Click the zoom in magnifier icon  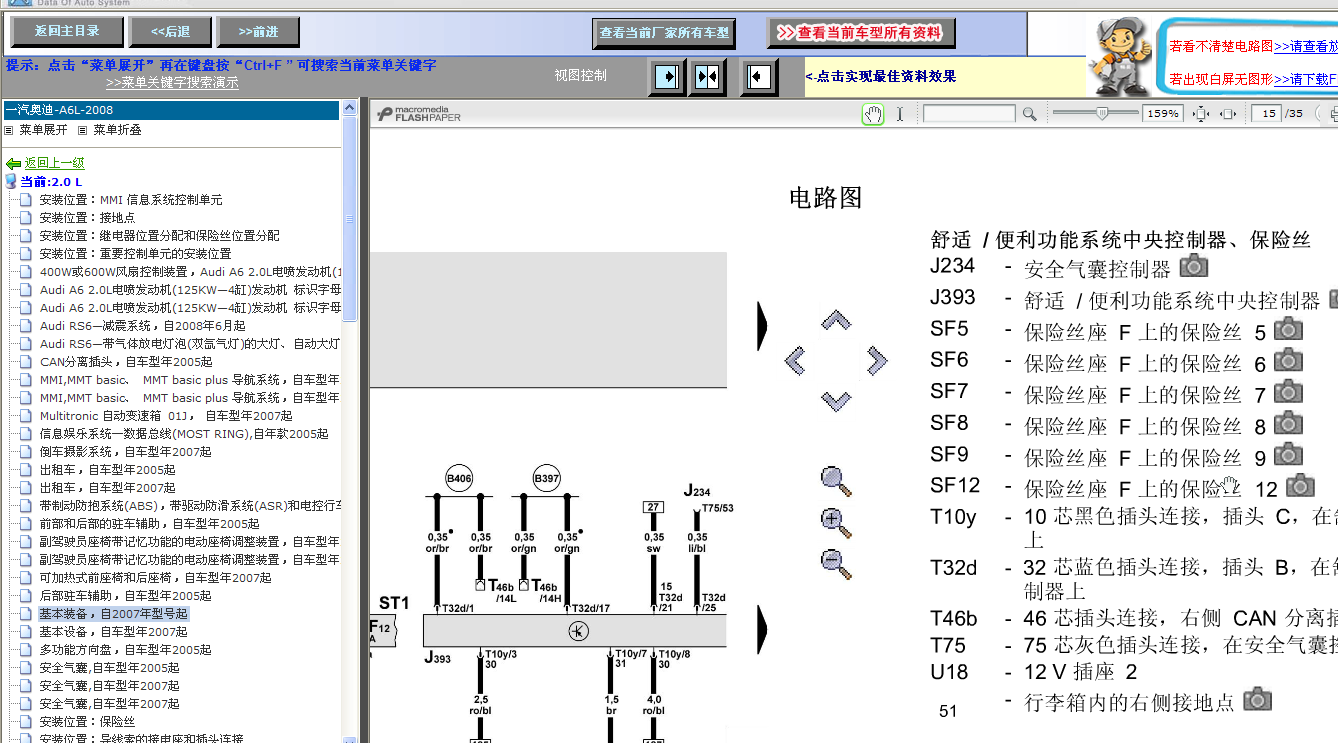[x=836, y=522]
